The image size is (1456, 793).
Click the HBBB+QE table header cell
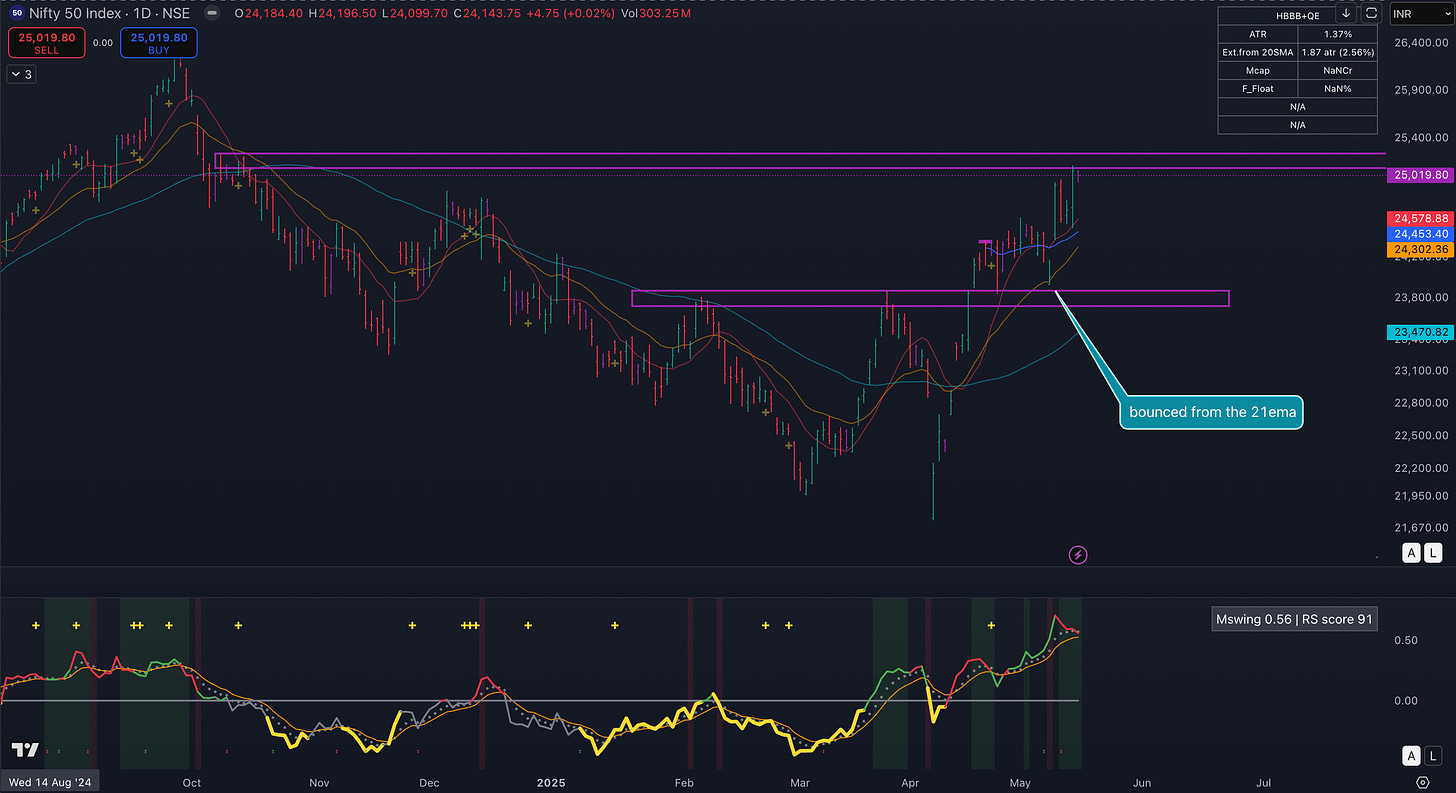click(x=1297, y=15)
